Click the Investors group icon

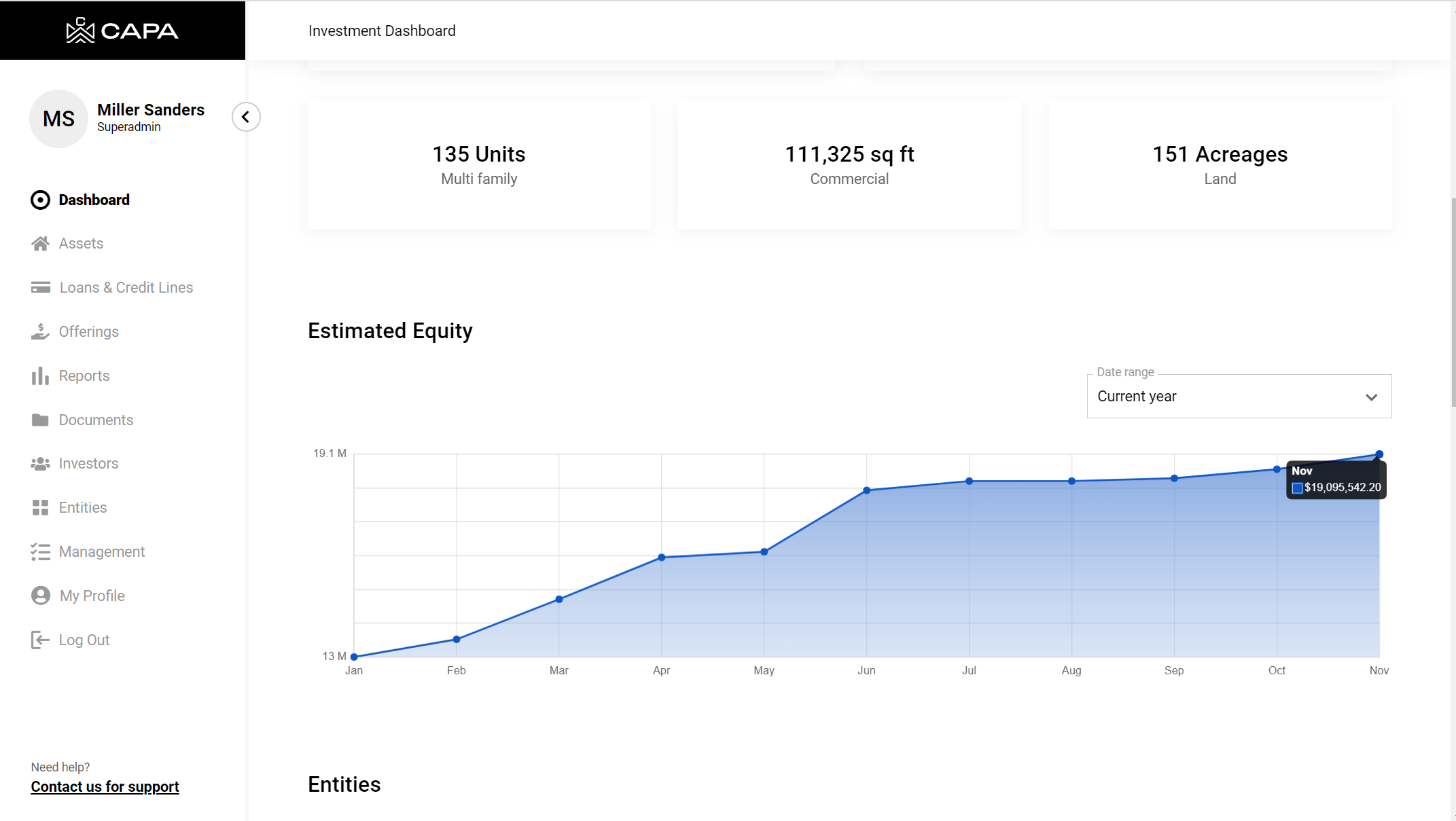[x=40, y=464]
